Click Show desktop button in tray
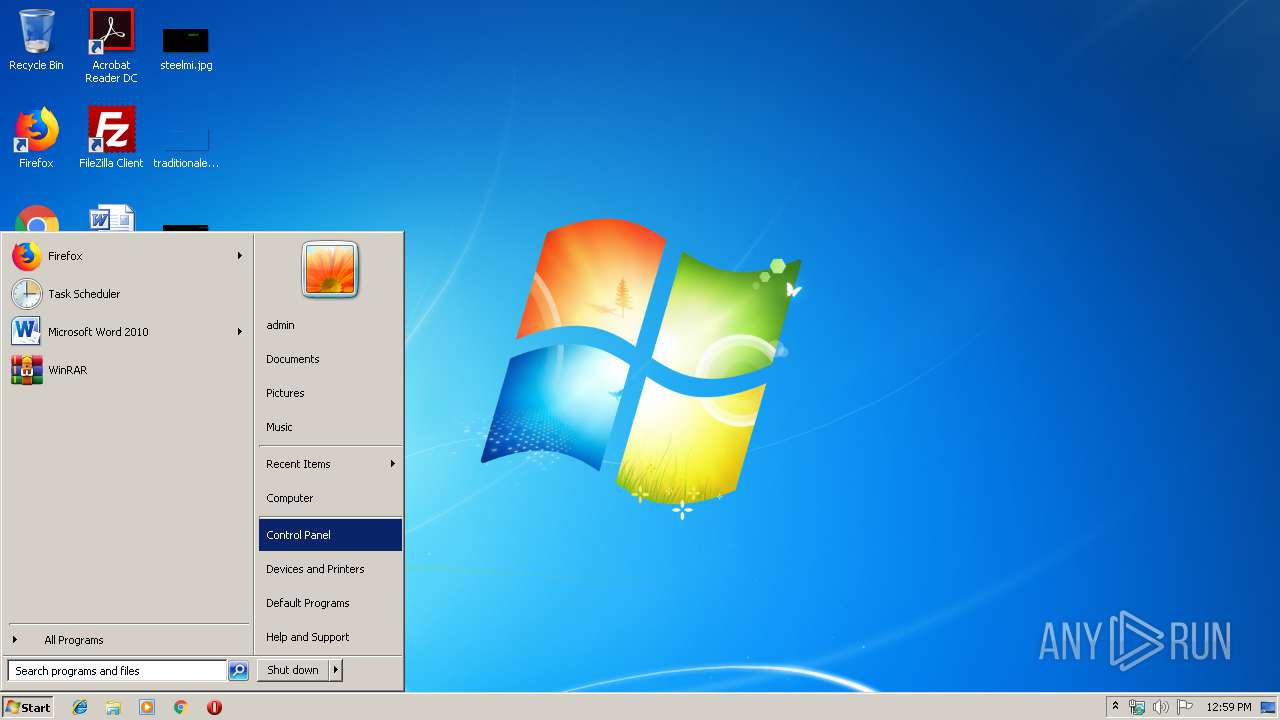 (1268, 707)
